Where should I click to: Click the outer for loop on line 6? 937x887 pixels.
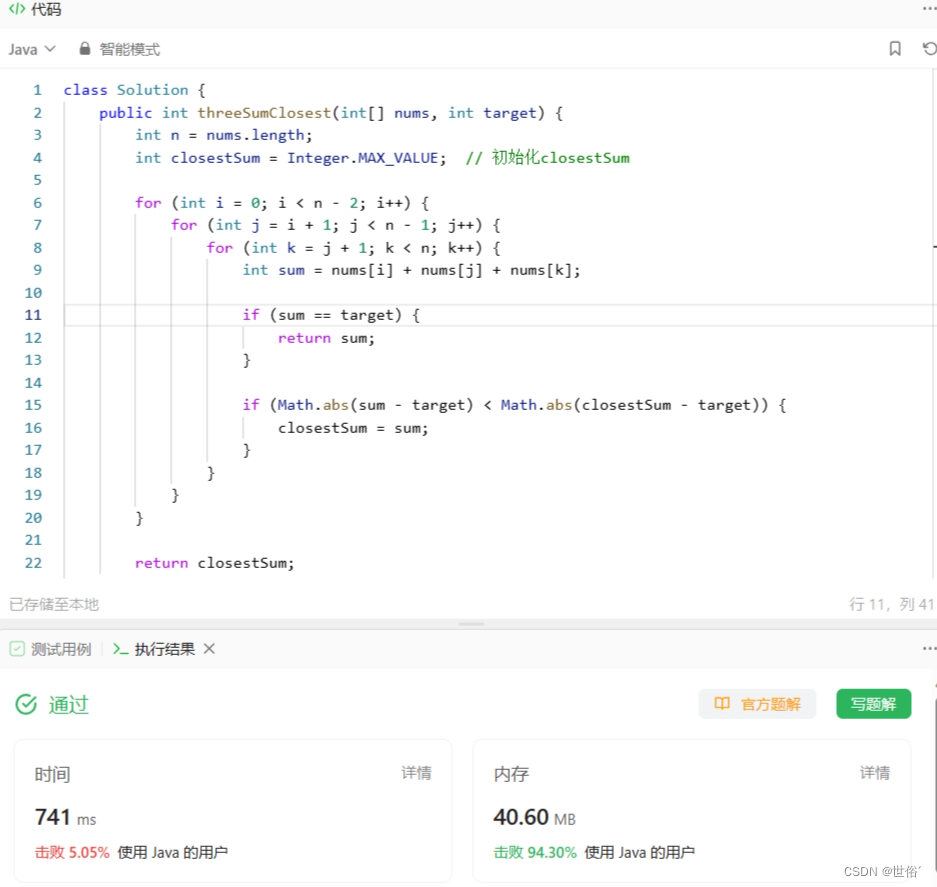click(282, 203)
